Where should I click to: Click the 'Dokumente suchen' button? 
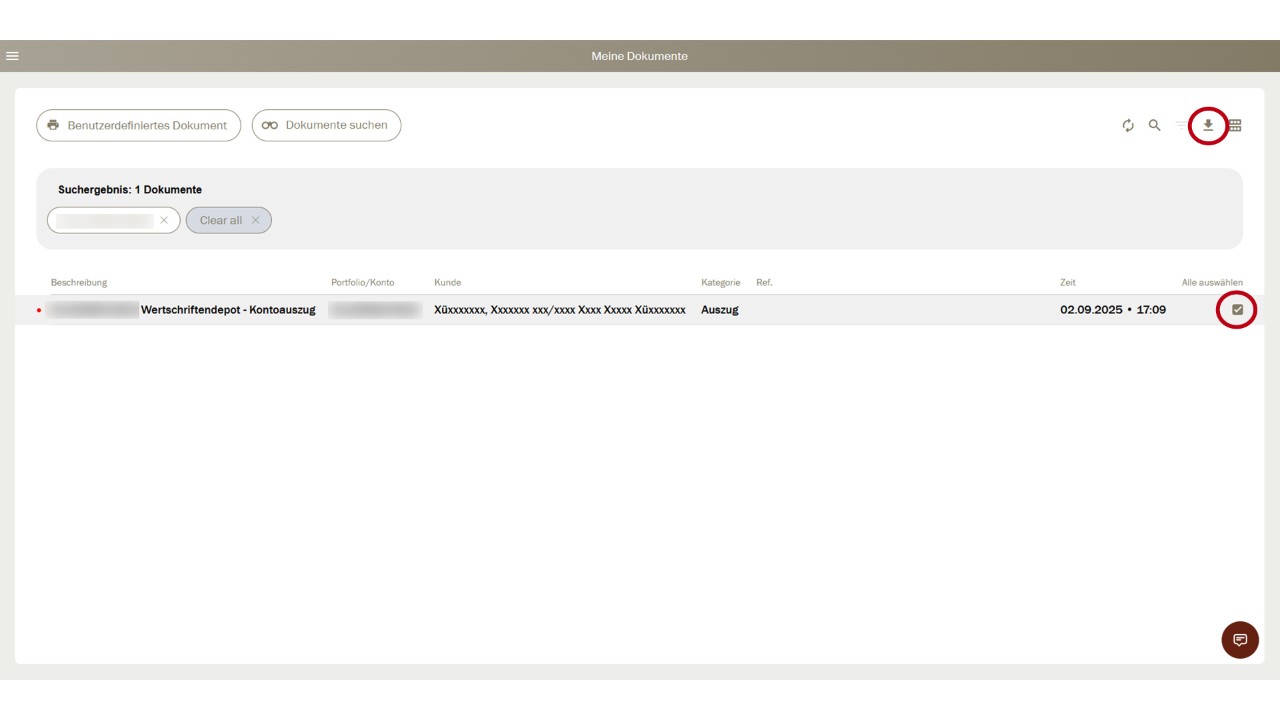point(326,126)
